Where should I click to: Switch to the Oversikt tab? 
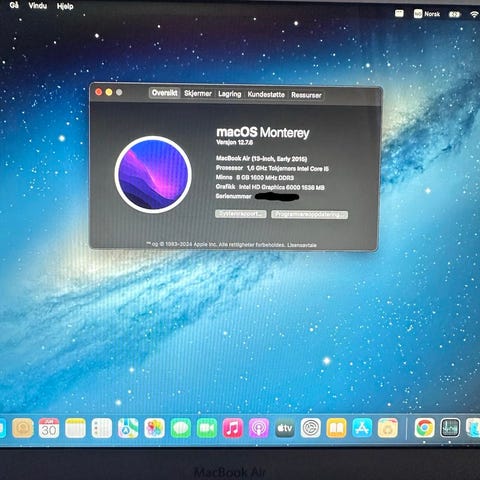(165, 93)
